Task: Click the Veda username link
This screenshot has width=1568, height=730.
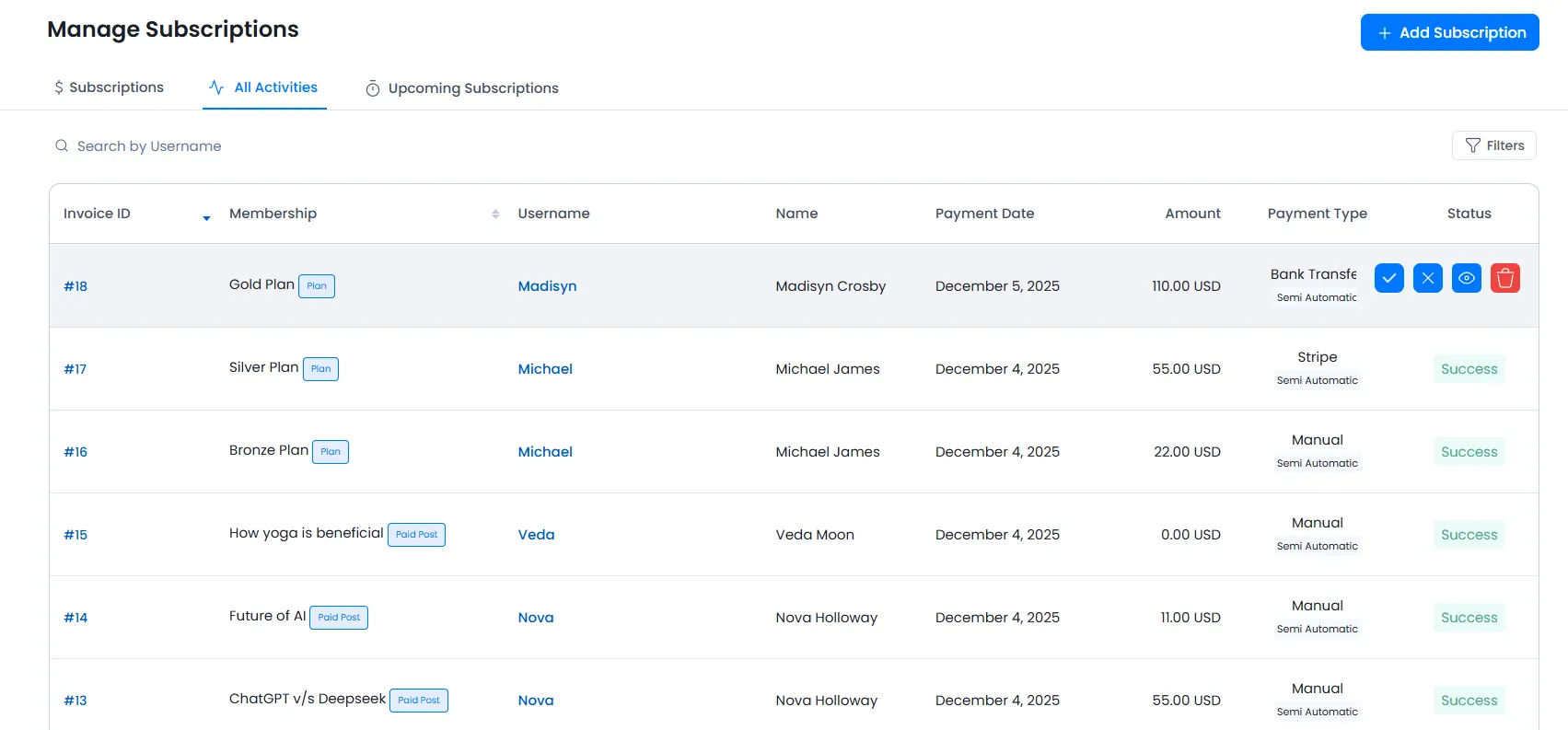Action: coord(536,535)
